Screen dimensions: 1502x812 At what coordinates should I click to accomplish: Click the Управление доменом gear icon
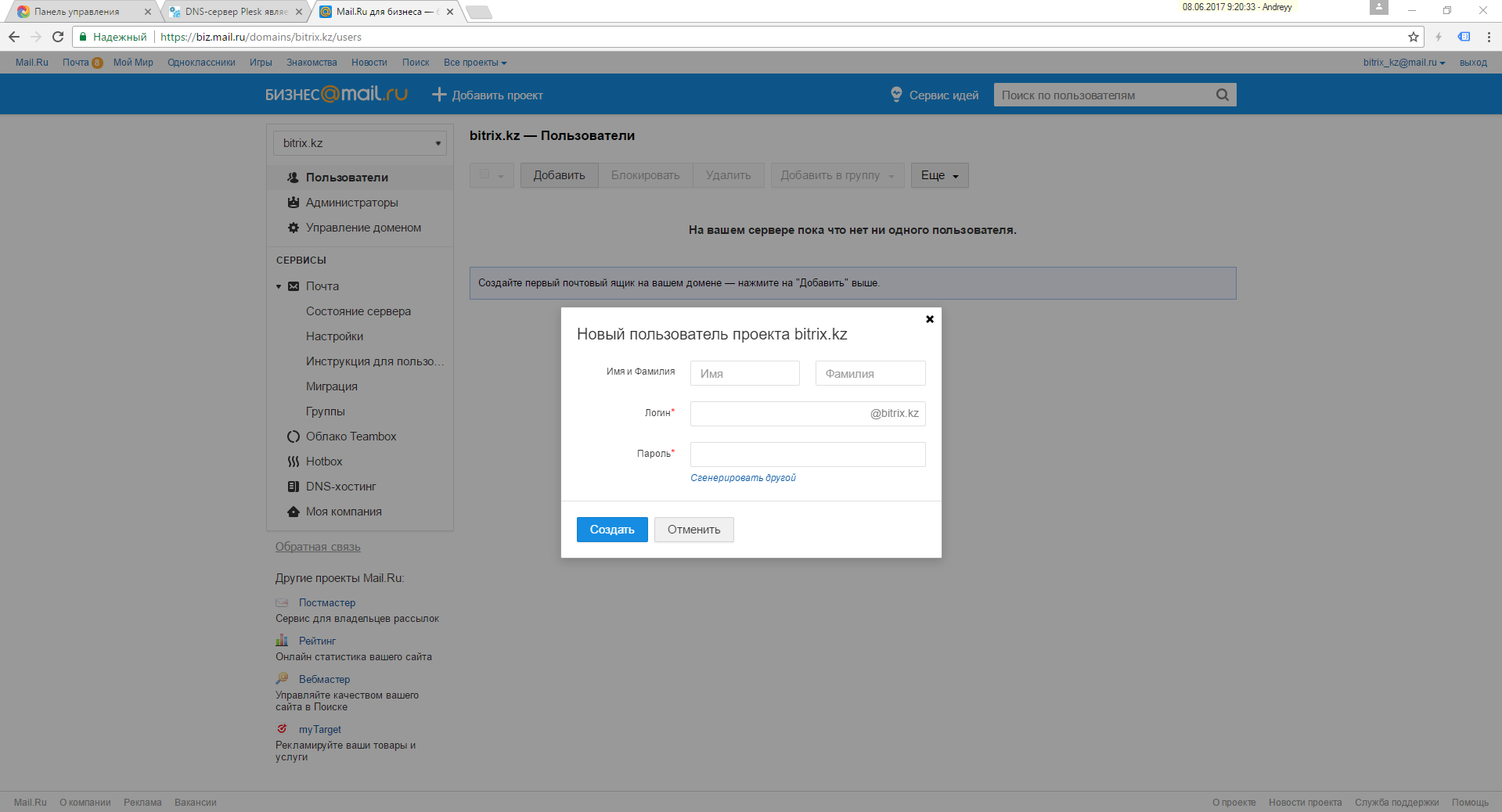[293, 228]
